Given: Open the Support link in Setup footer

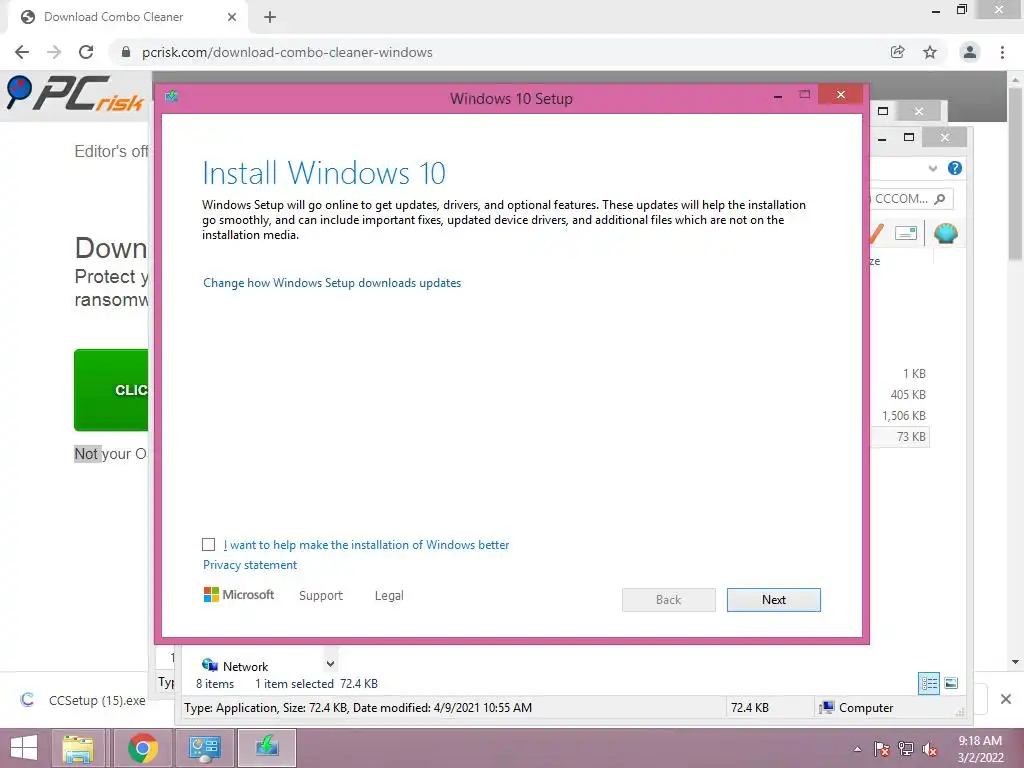Looking at the screenshot, I should tap(321, 596).
